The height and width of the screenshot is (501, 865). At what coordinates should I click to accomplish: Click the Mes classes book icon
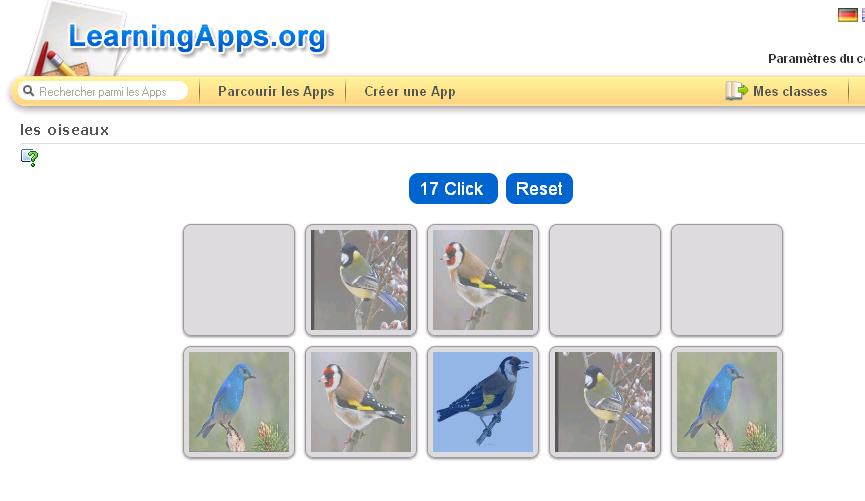click(x=736, y=91)
